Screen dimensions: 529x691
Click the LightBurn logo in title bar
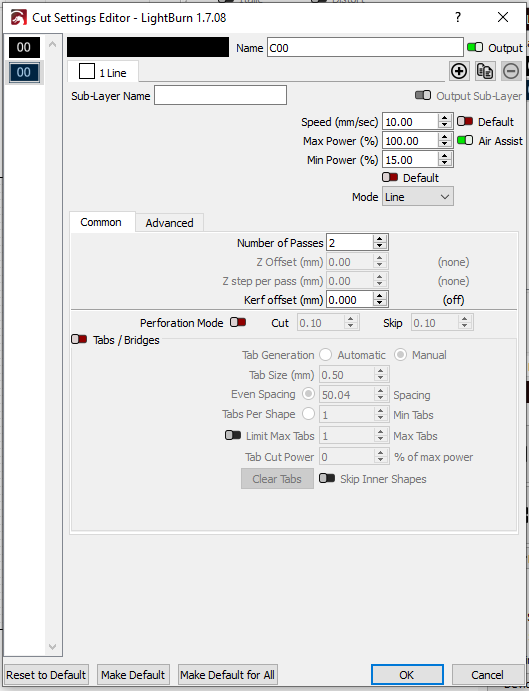pyautogui.click(x=19, y=18)
